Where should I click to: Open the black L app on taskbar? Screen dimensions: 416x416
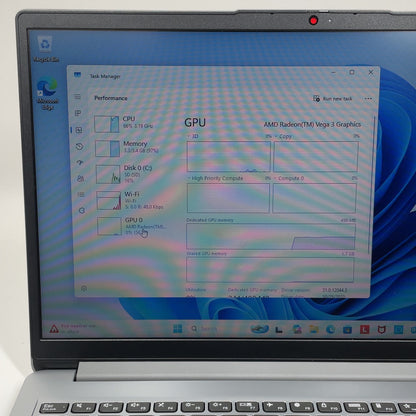pyautogui.click(x=279, y=330)
